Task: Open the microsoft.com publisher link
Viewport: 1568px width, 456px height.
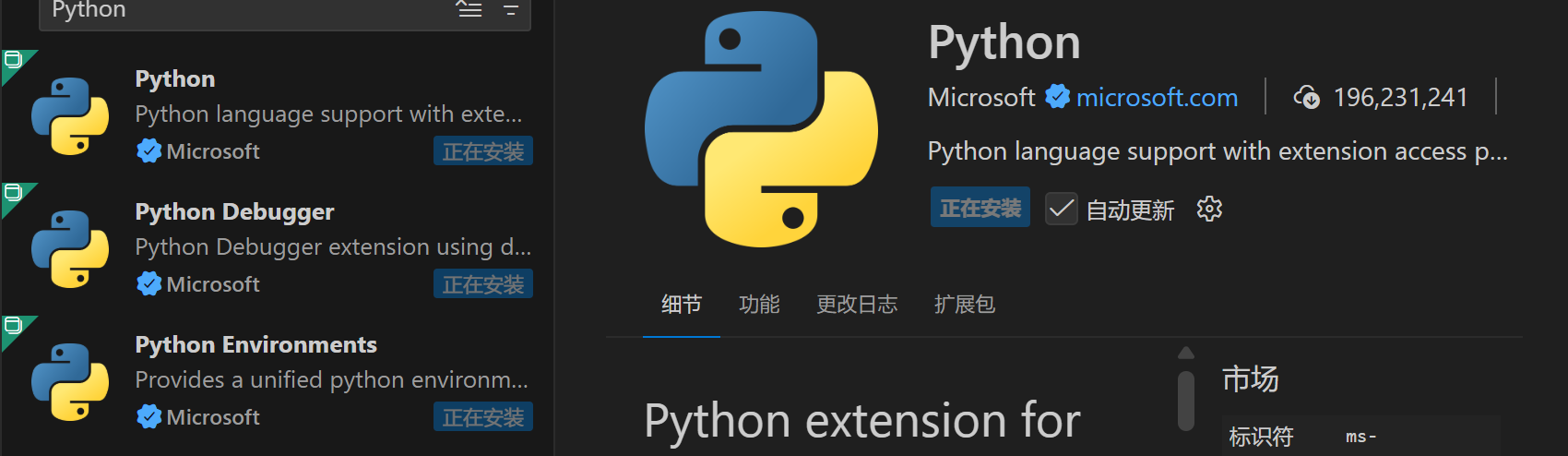Action: (1157, 97)
